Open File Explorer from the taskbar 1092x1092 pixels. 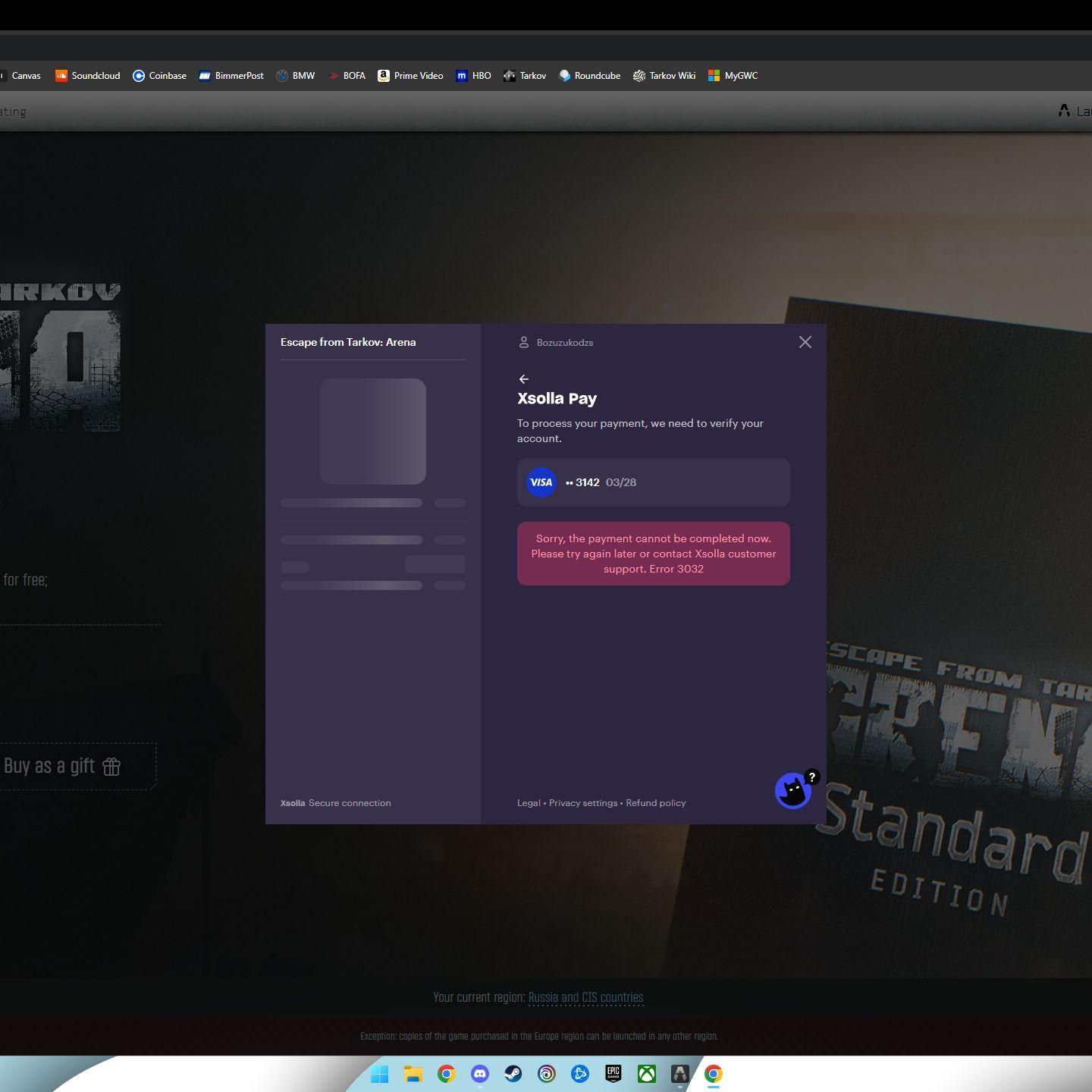pos(413,1074)
